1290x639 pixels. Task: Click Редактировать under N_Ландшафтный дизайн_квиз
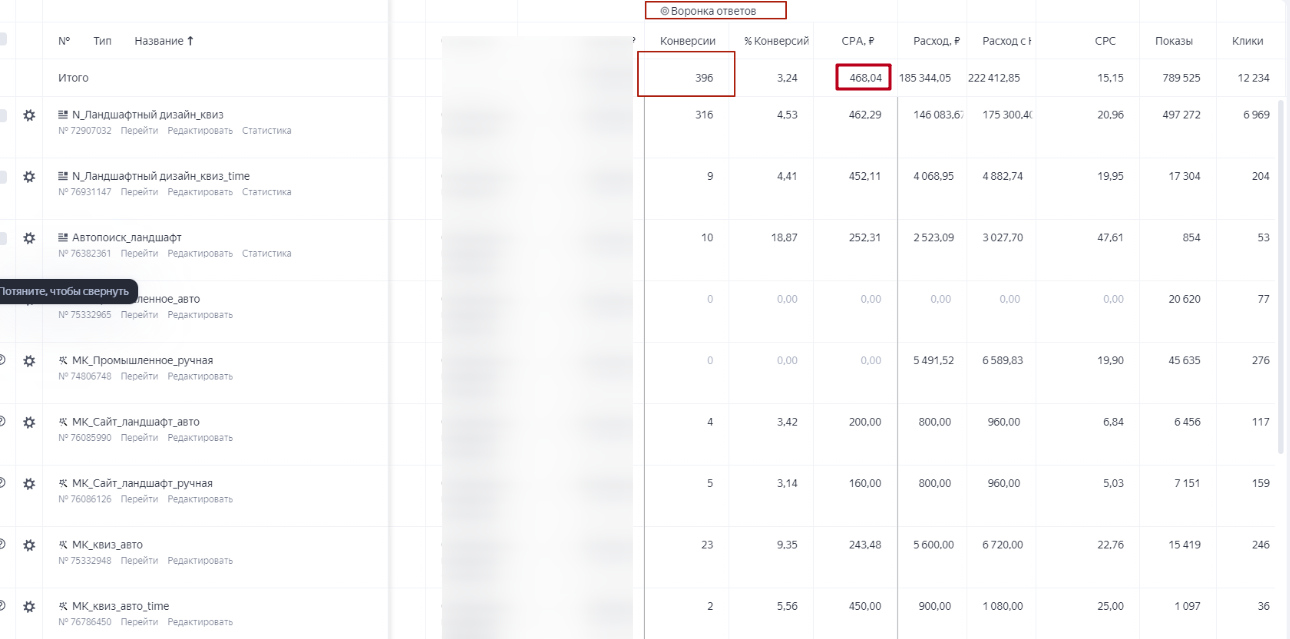pos(200,130)
